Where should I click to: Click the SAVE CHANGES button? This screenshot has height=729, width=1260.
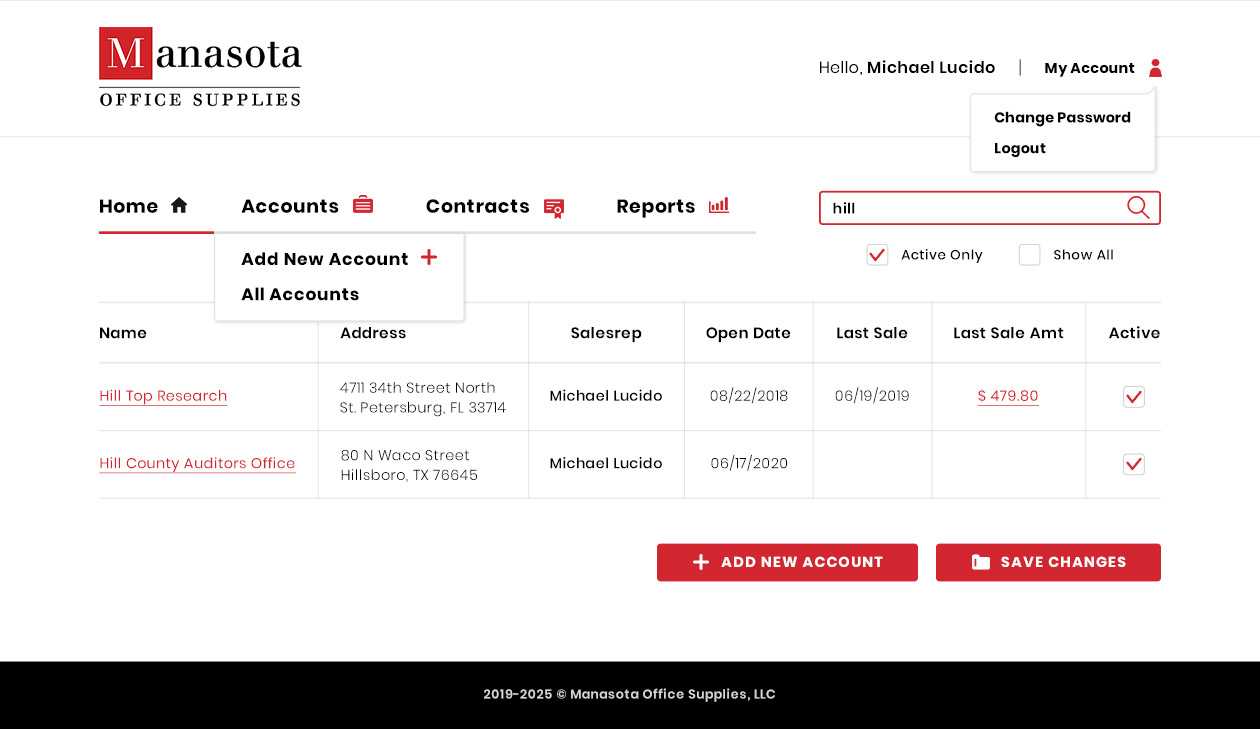click(1048, 562)
